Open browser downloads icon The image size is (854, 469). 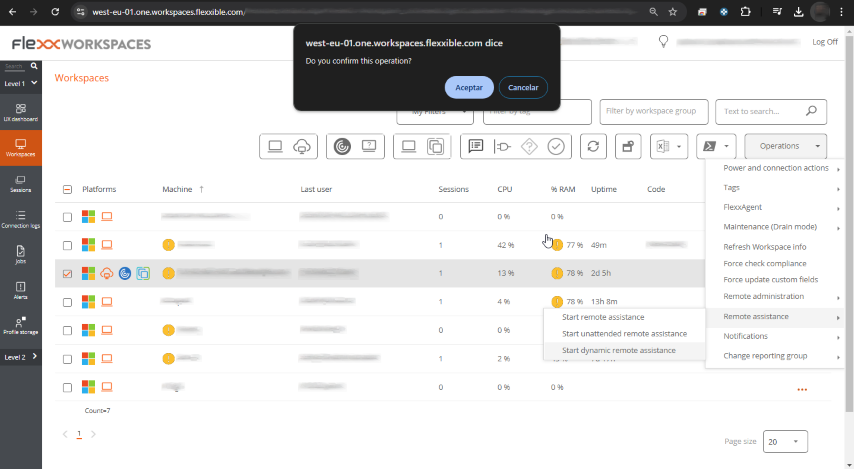click(x=798, y=12)
